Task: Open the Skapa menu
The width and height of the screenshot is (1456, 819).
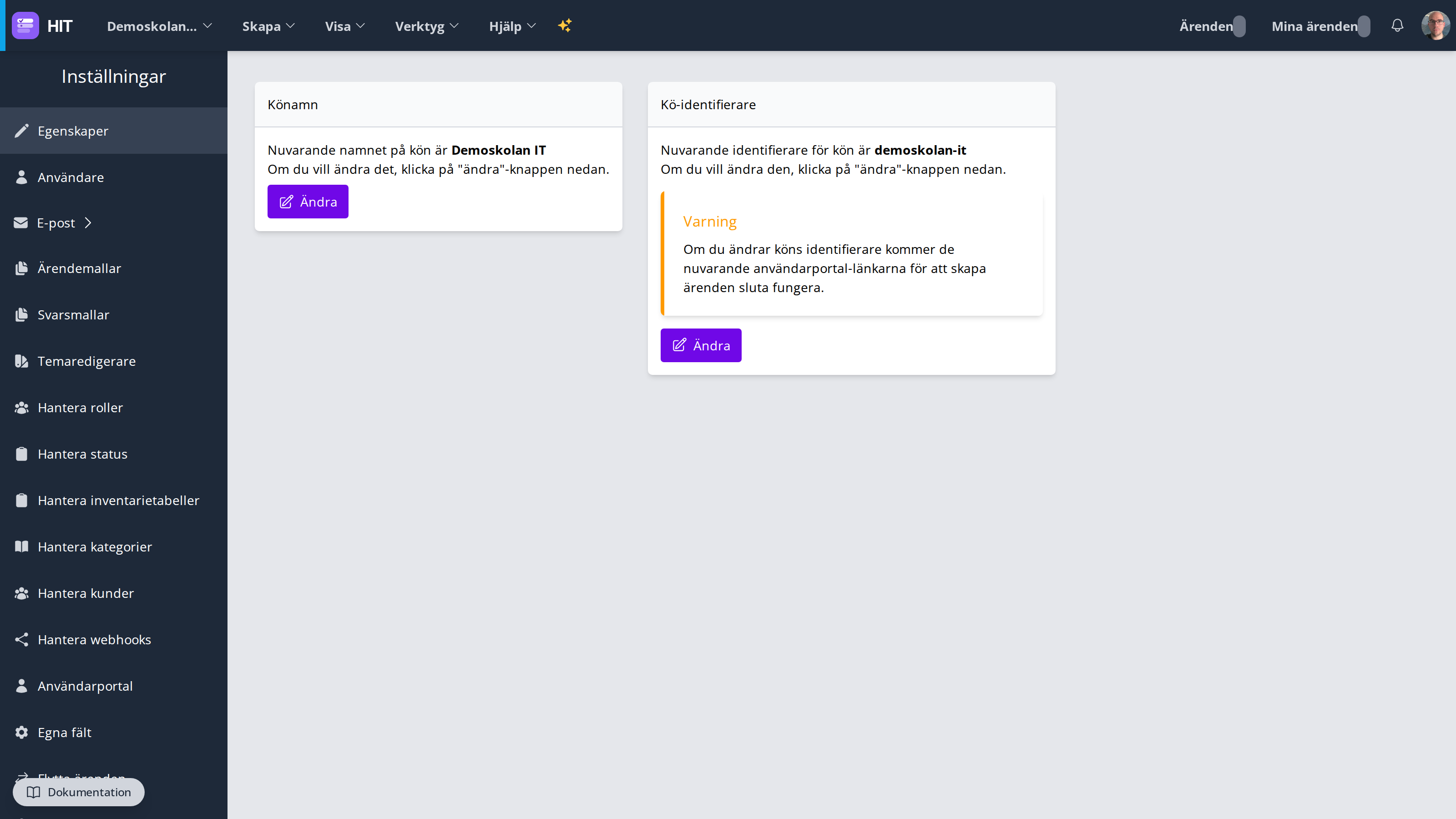Action: tap(268, 26)
